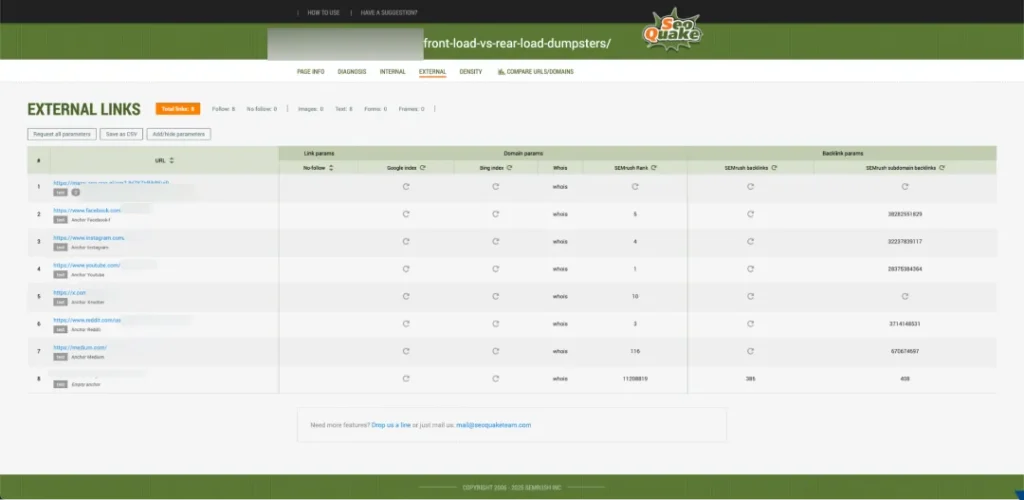Sort the table by No-follow column
This screenshot has height=500, width=1024.
331,168
